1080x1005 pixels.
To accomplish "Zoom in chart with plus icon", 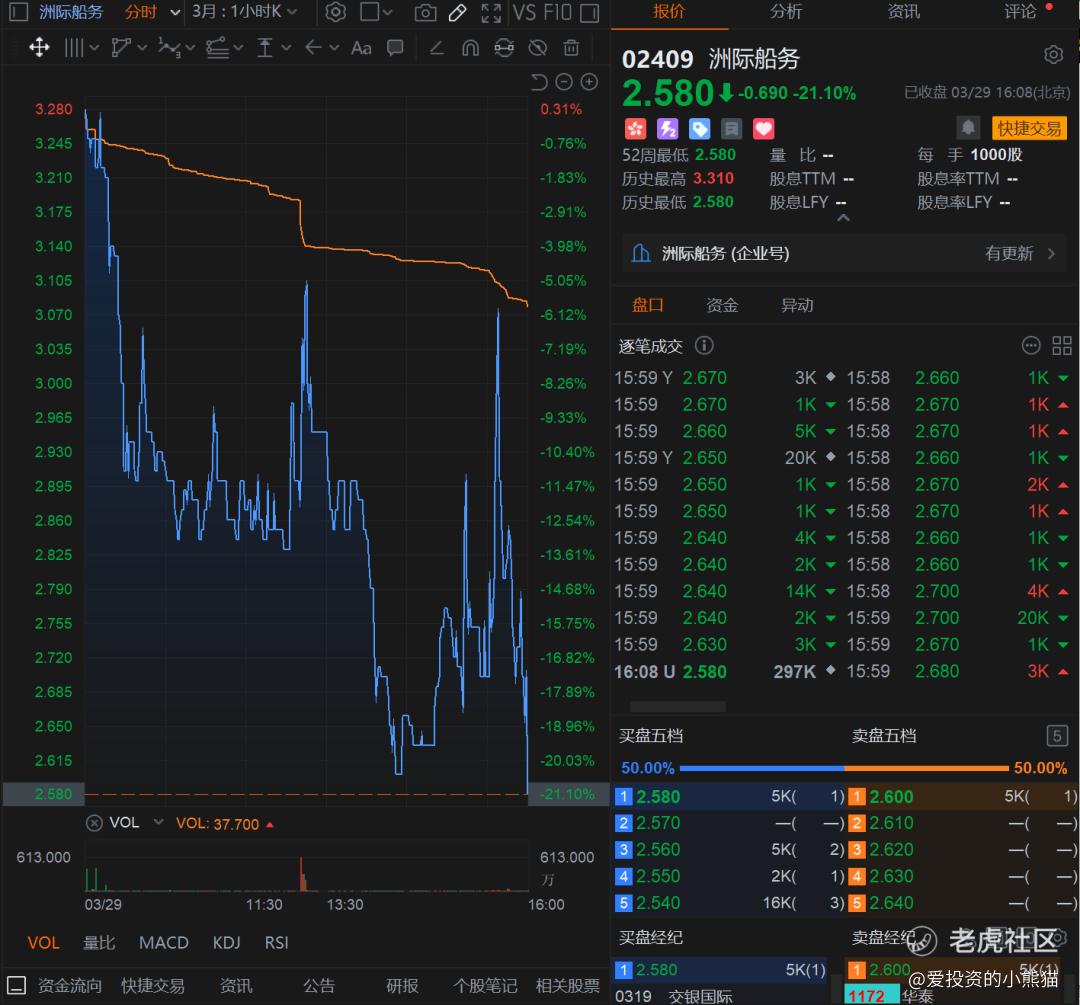I will coord(589,82).
